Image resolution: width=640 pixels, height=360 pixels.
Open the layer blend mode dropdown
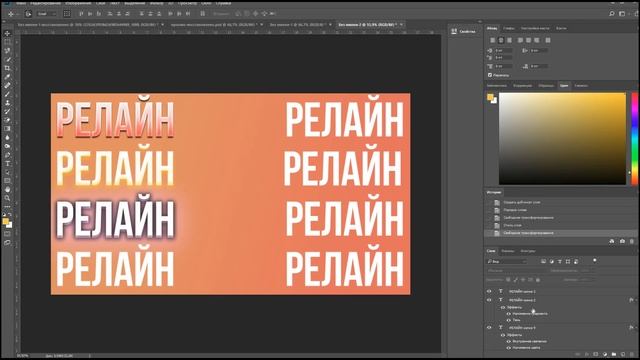[516, 271]
